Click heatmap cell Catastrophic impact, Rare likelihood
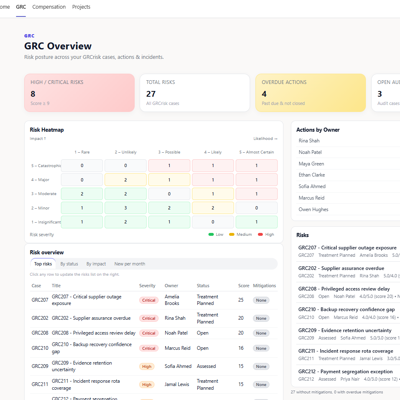400x400 pixels. (82, 166)
